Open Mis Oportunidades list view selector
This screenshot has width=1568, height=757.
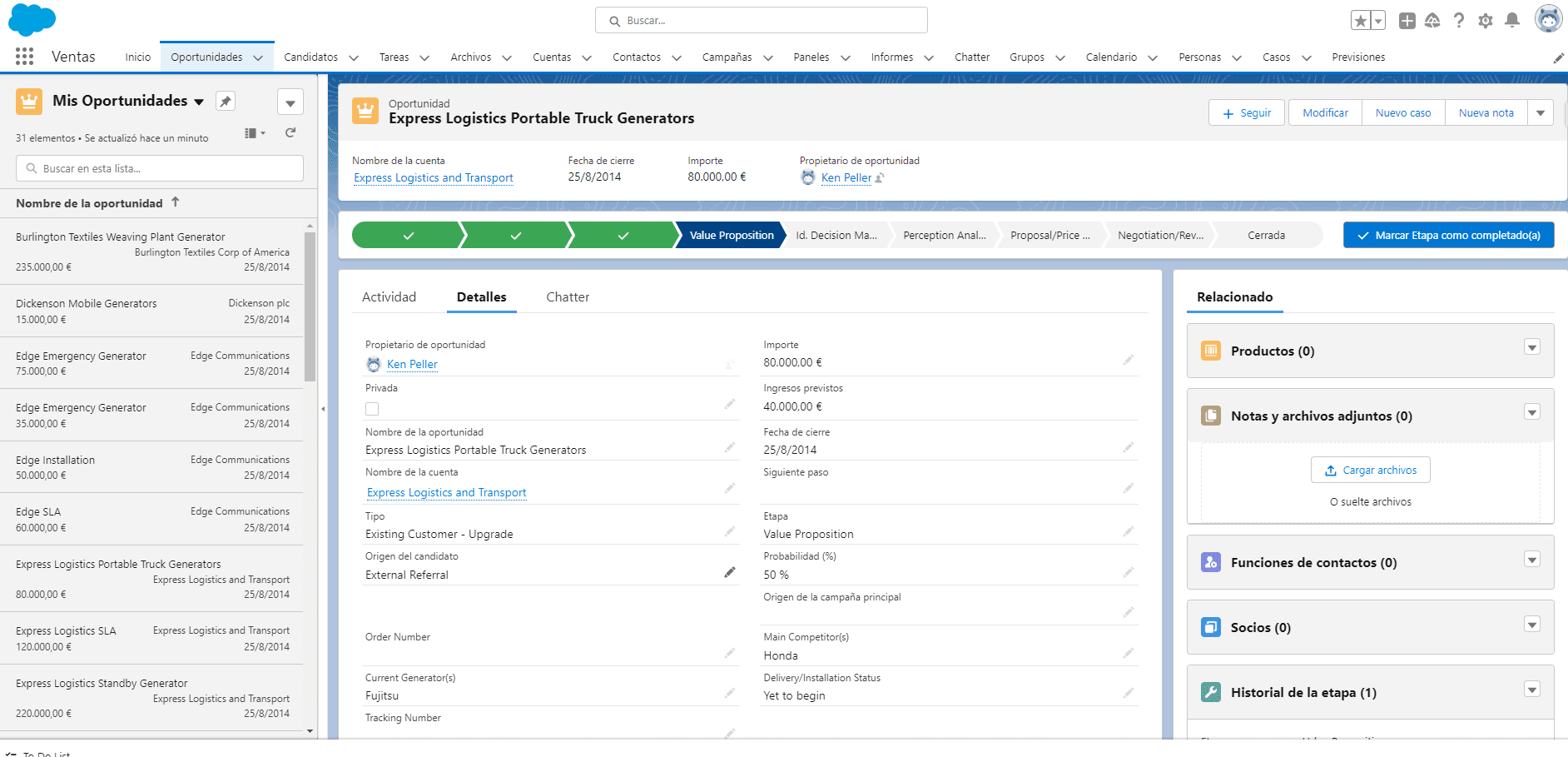tap(199, 102)
